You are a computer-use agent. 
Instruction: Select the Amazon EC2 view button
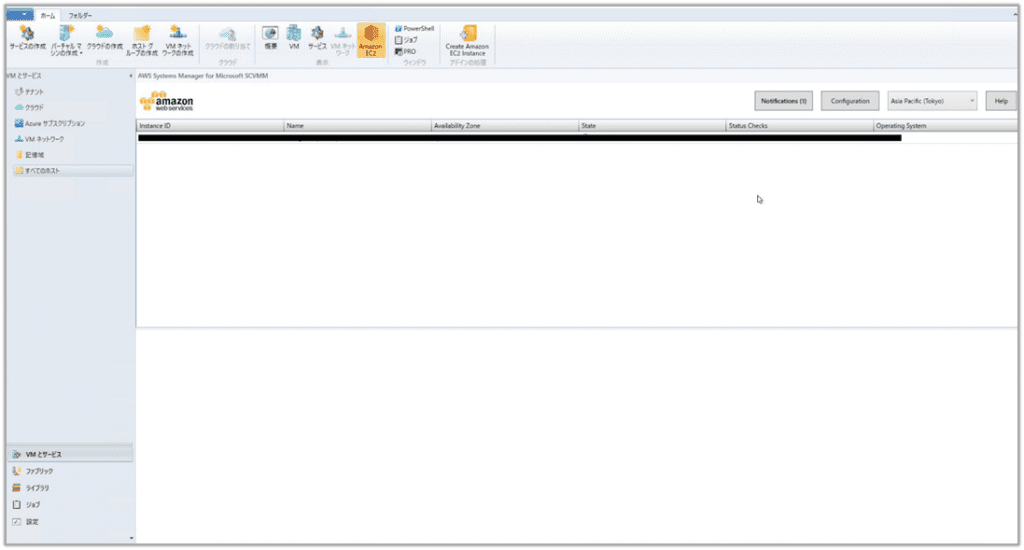click(x=371, y=40)
